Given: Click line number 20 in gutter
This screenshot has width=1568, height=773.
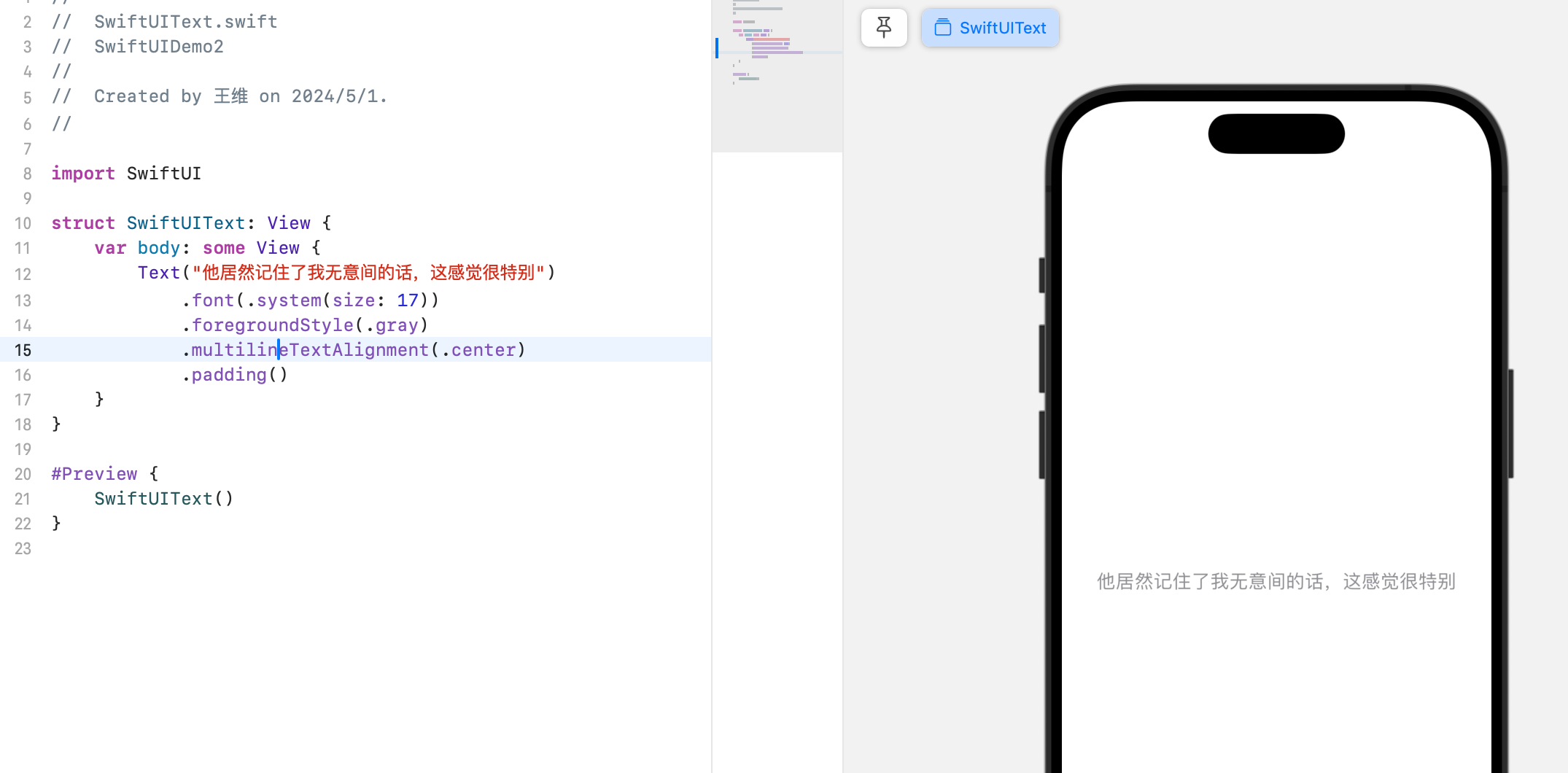Looking at the screenshot, I should tap(23, 475).
